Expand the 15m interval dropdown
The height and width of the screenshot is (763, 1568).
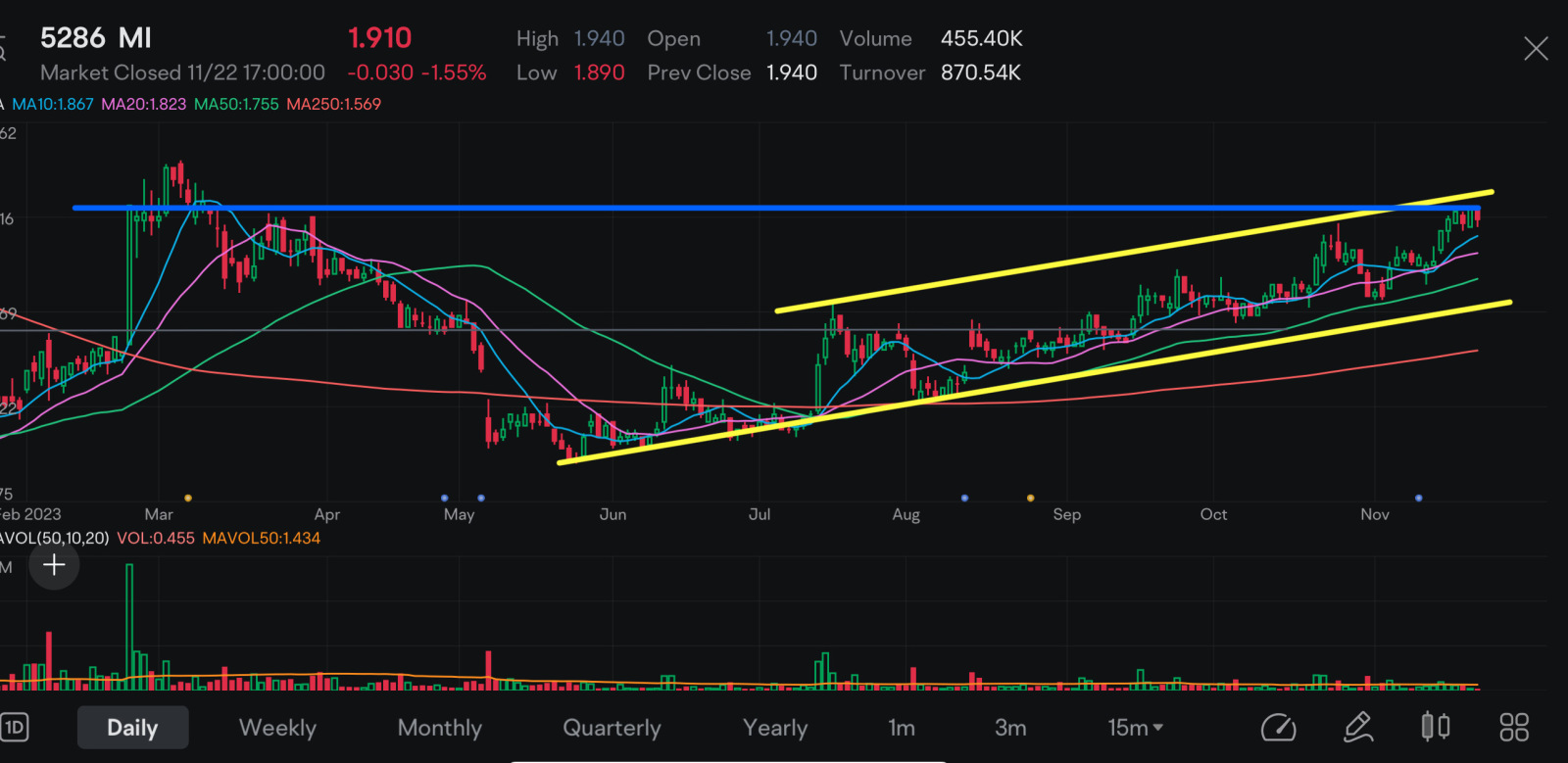pyautogui.click(x=1136, y=728)
